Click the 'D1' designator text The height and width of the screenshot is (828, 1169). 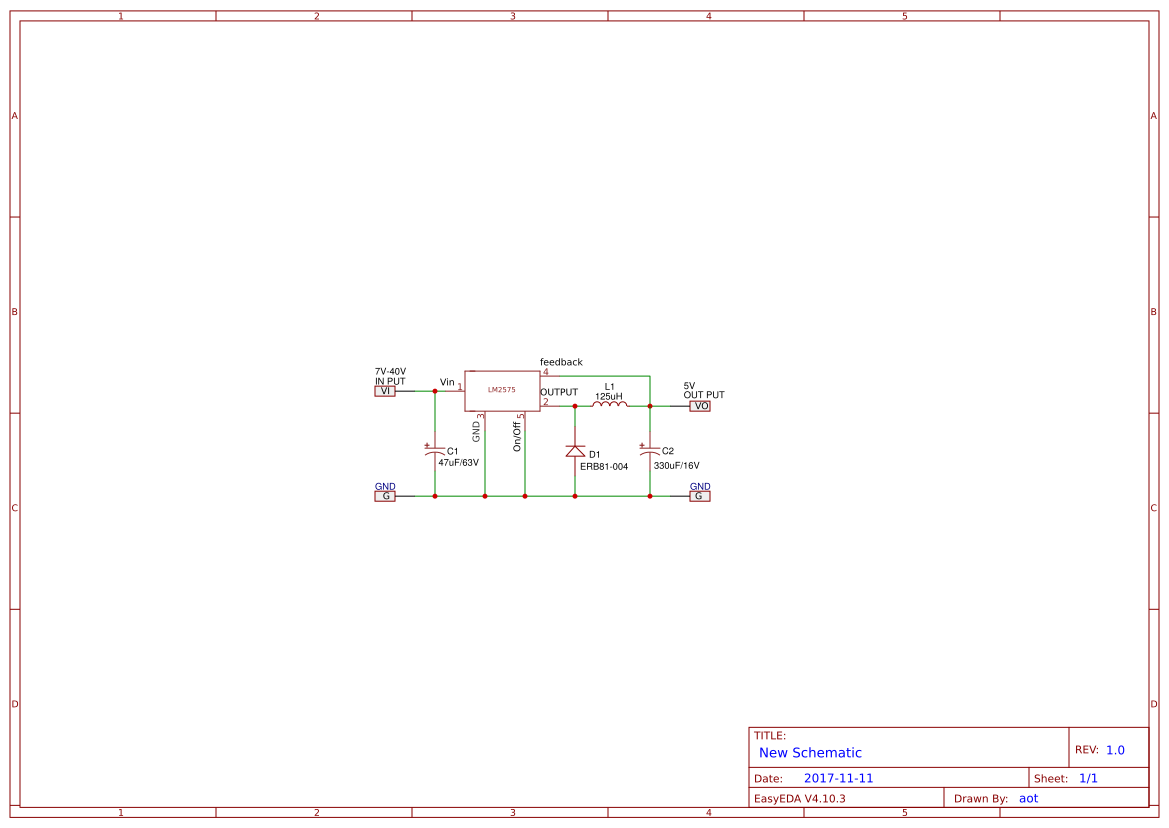[594, 455]
